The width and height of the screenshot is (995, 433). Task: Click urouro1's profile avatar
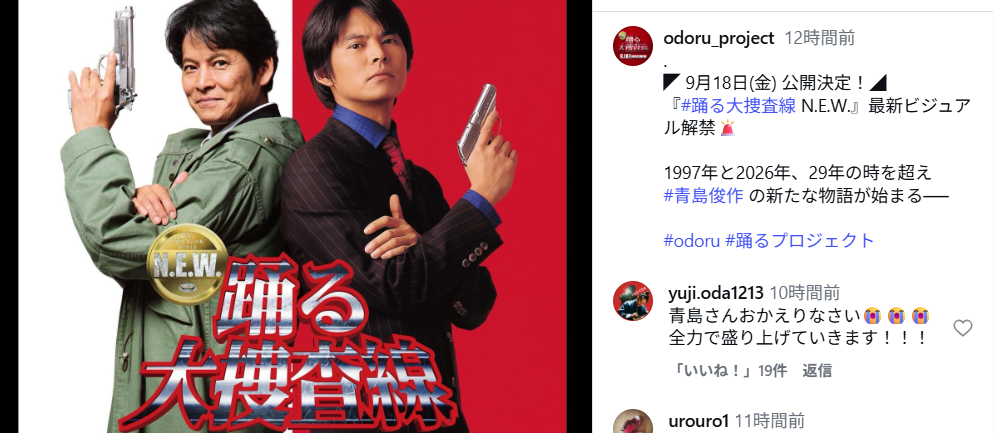[x=633, y=422]
